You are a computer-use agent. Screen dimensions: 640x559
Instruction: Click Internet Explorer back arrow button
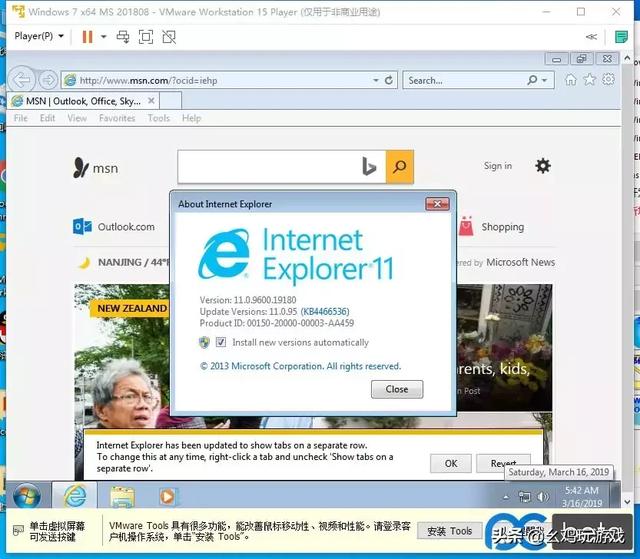(21, 80)
